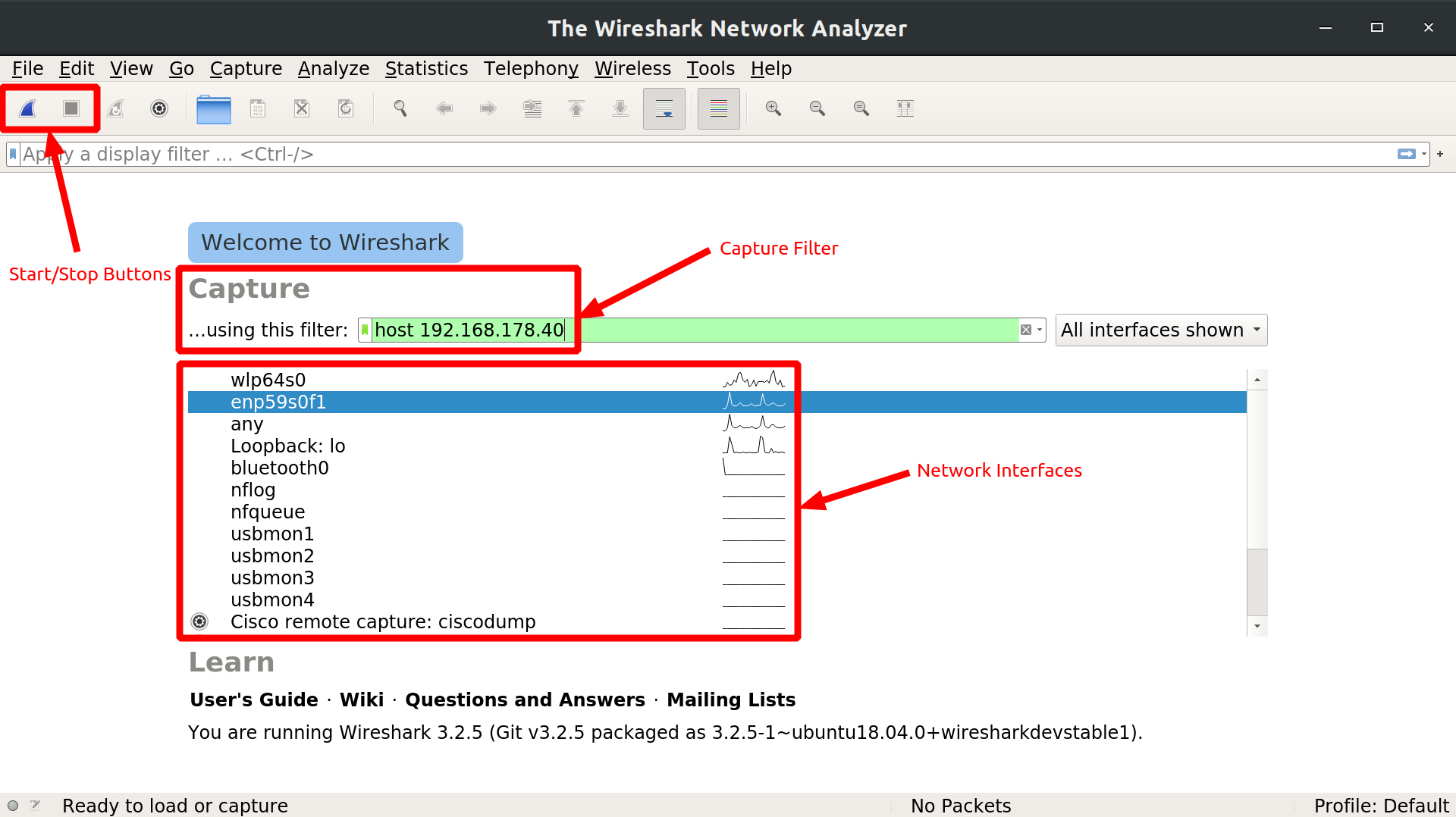The image size is (1456, 817).
Task: Click the Zoom in icon
Action: (x=773, y=108)
